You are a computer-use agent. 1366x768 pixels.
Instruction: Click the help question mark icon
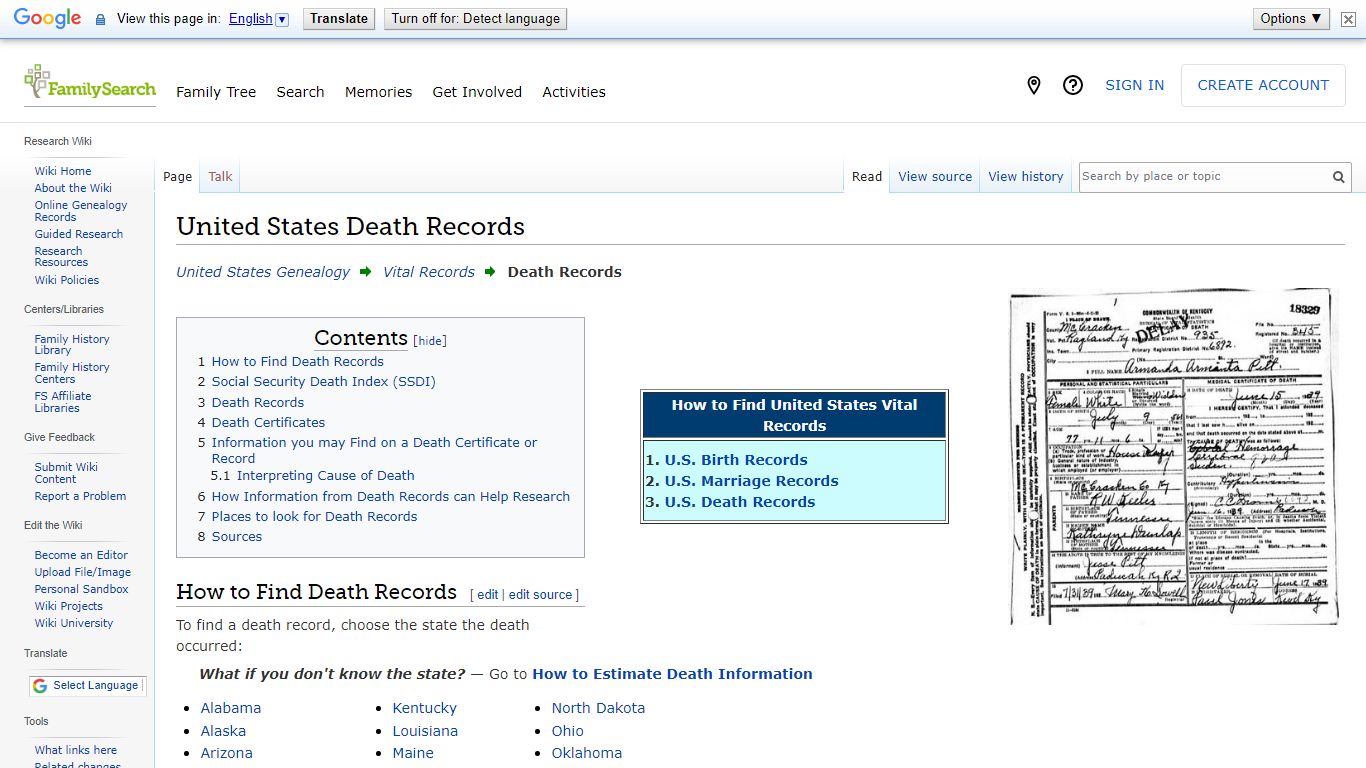pos(1073,85)
